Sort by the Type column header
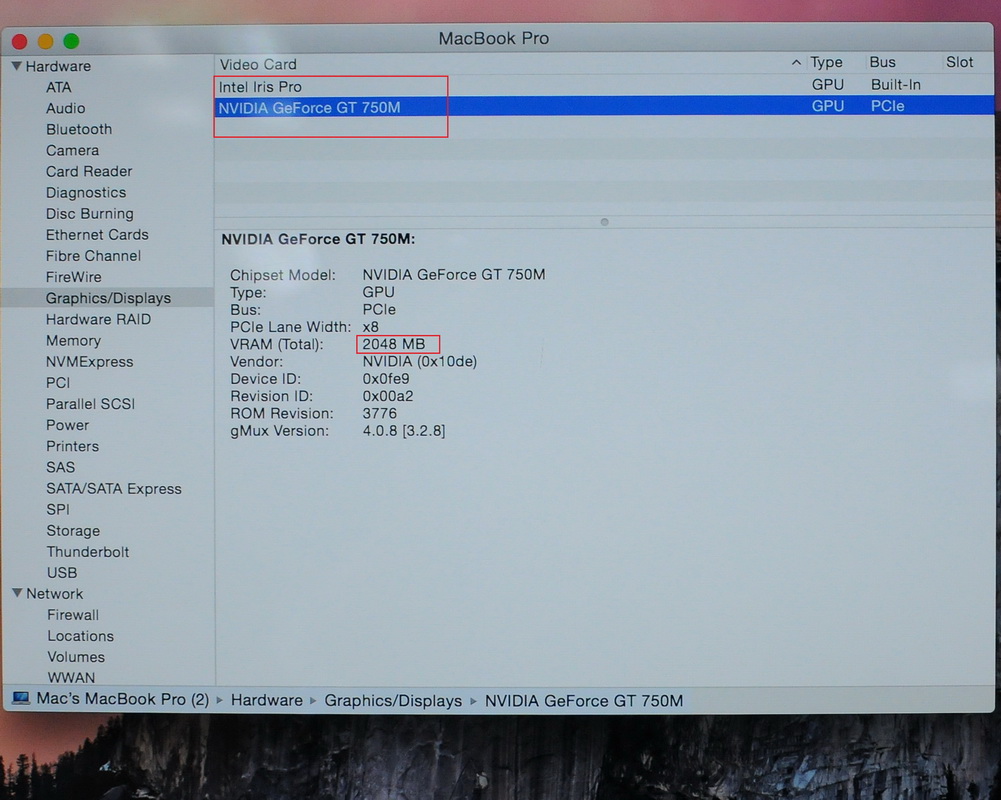 (x=827, y=63)
